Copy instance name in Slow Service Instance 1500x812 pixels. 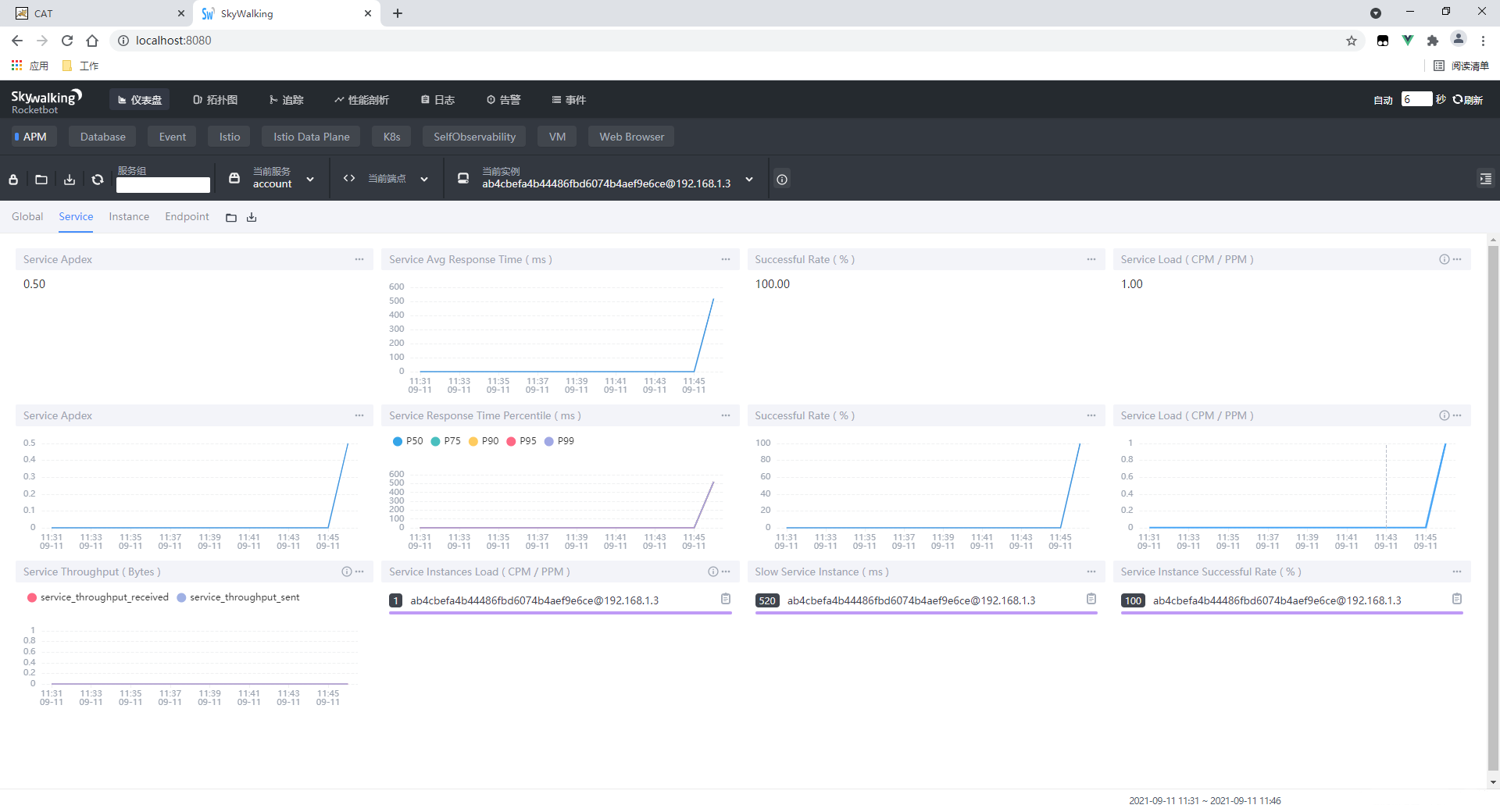click(x=1091, y=599)
